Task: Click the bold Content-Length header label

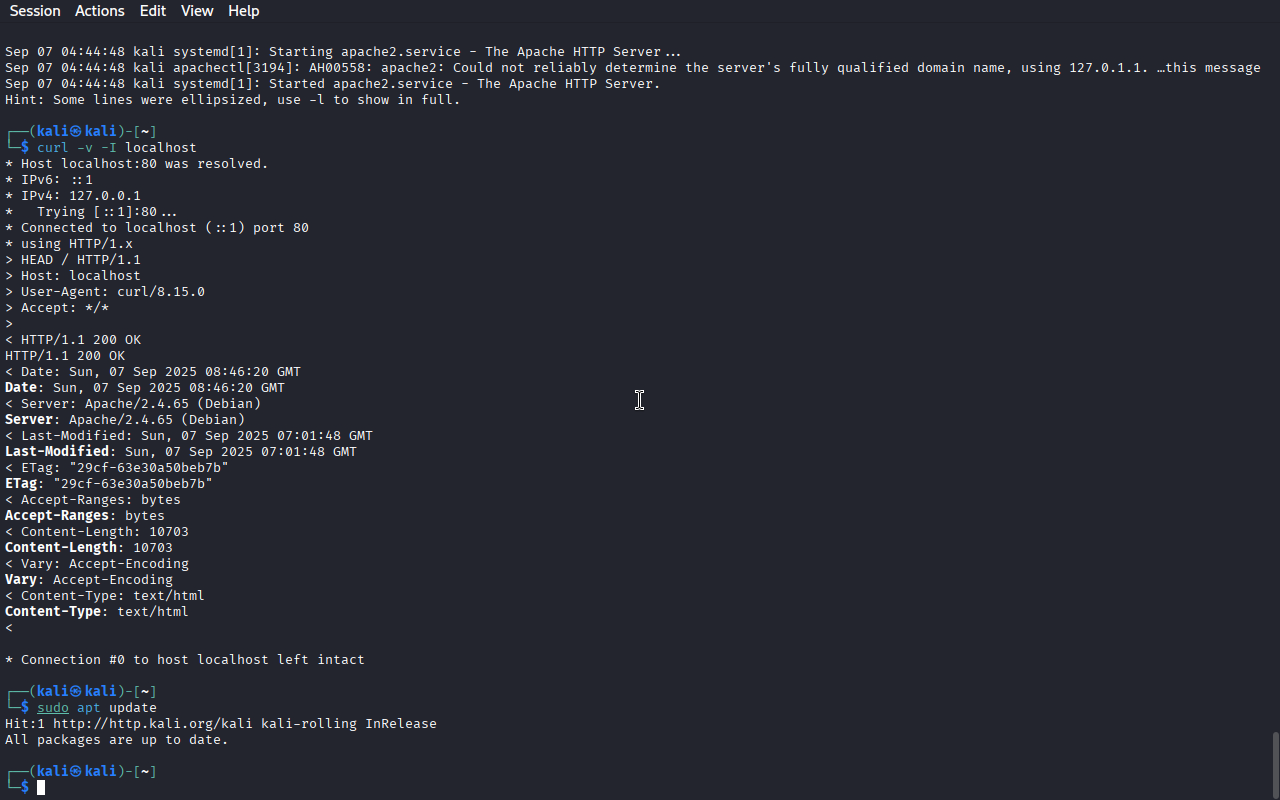Action: click(61, 548)
